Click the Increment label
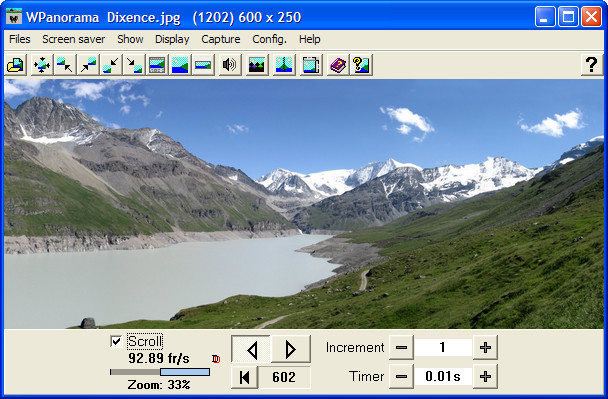Screen dimensions: 608x399 tap(355, 347)
